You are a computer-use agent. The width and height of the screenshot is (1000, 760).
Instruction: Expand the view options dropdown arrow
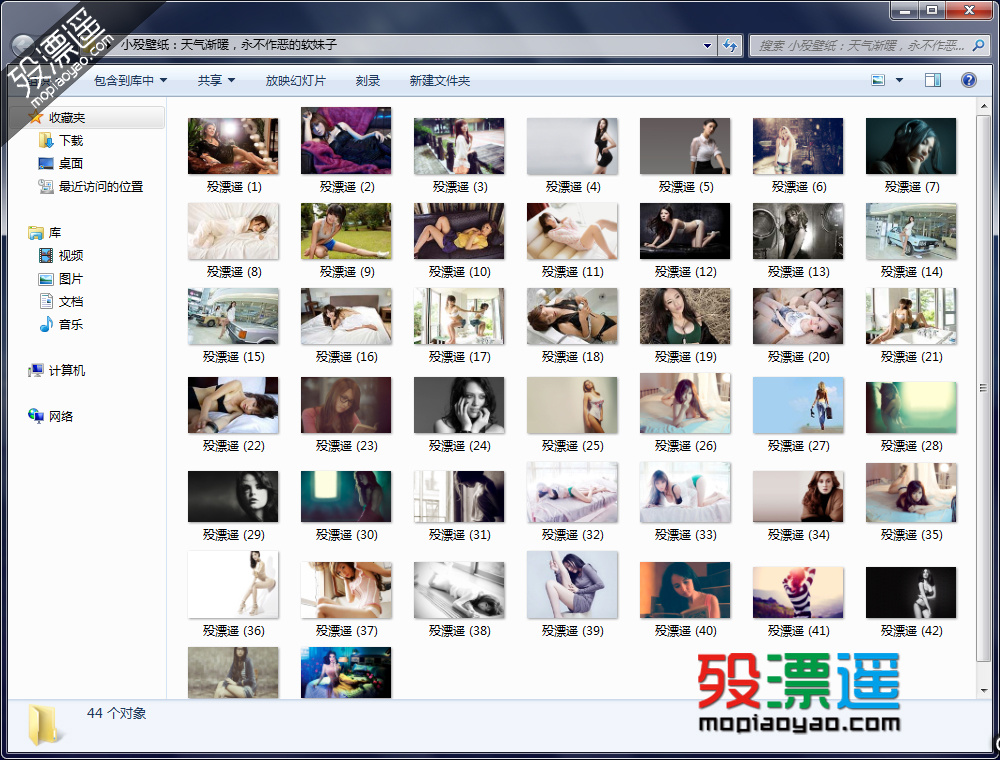[899, 80]
